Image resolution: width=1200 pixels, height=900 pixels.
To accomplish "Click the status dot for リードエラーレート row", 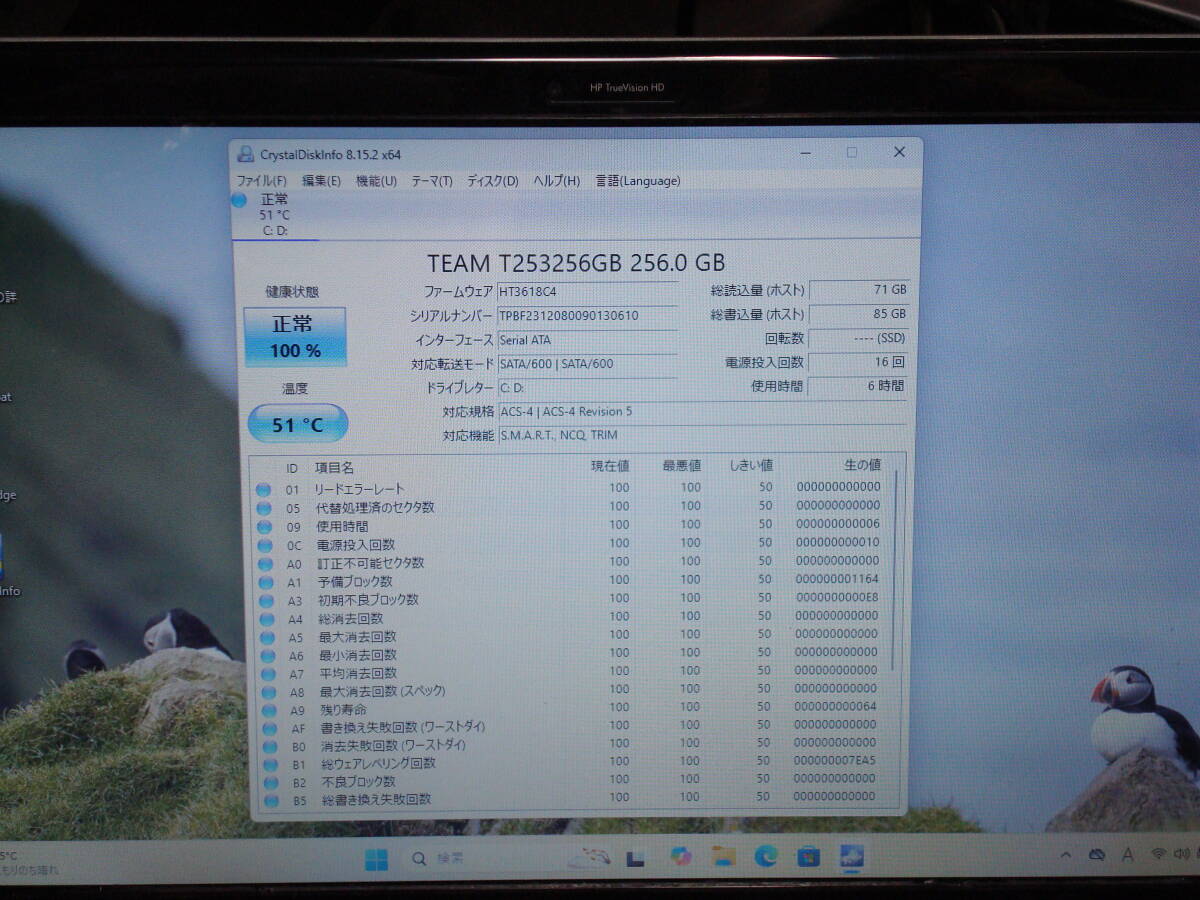I will (264, 490).
